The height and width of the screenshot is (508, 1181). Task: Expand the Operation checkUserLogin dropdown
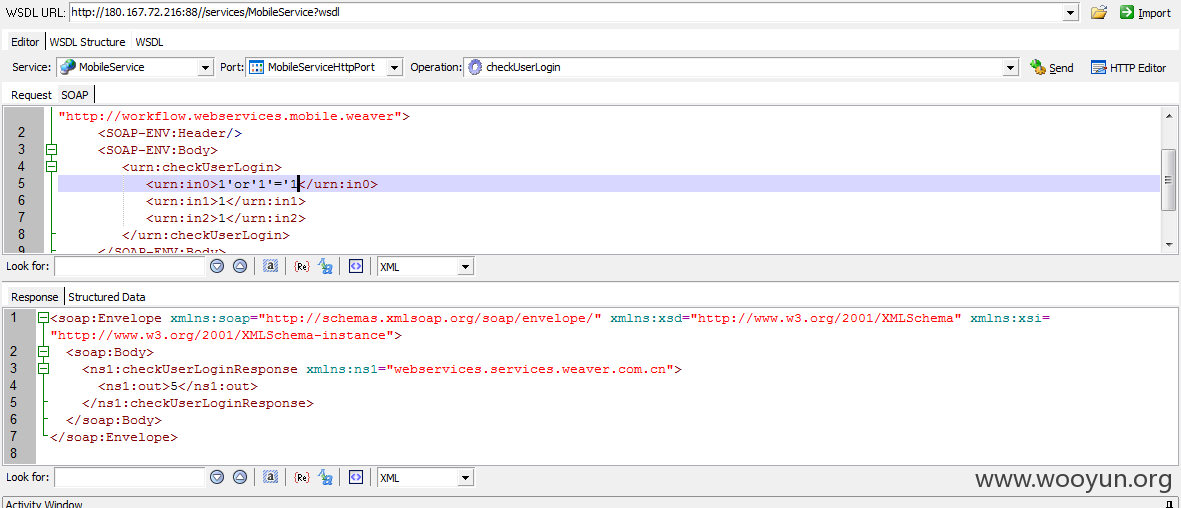click(1011, 68)
